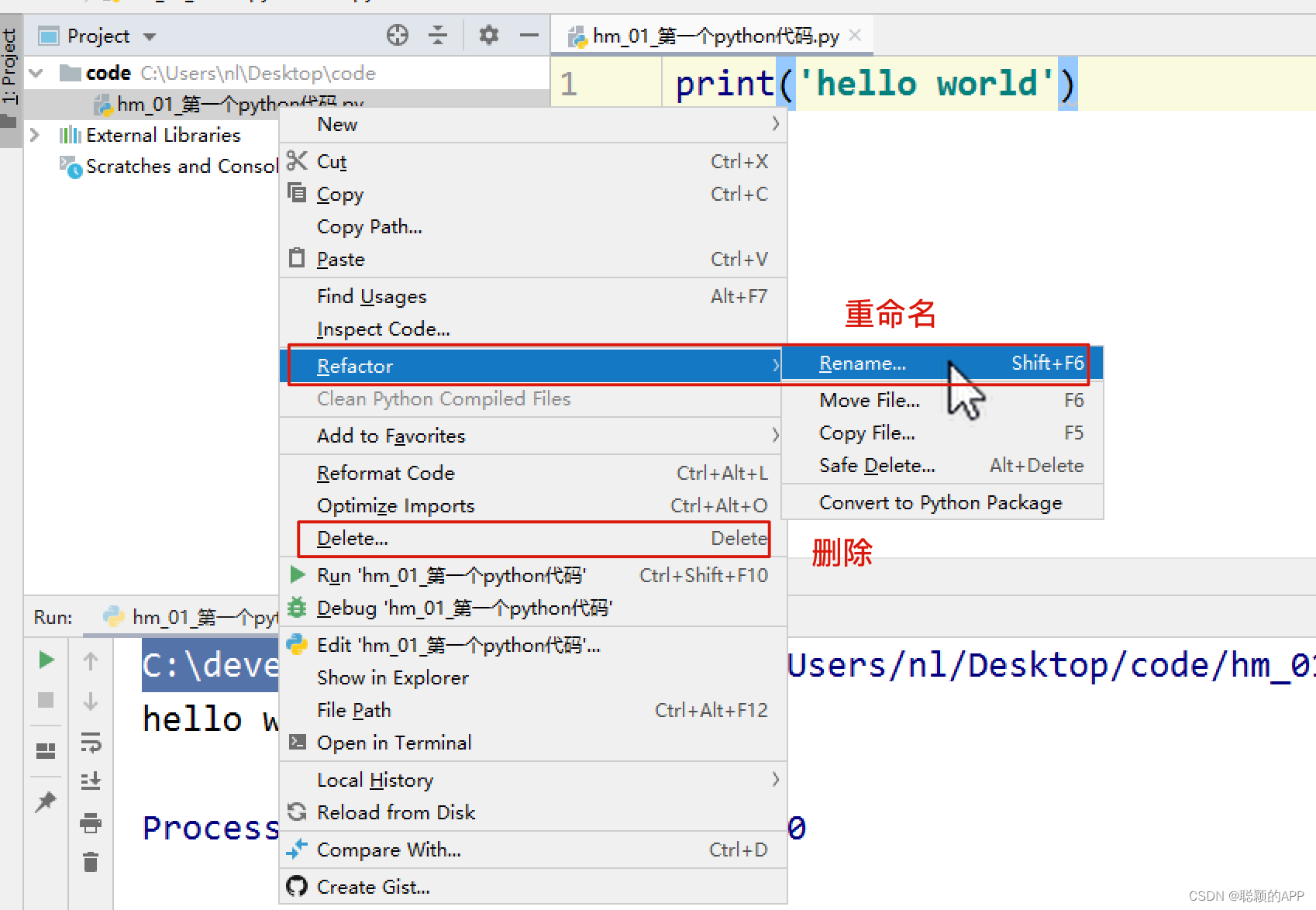Click Reformat Code entry
Screen dimensions: 1316x910
pos(533,473)
